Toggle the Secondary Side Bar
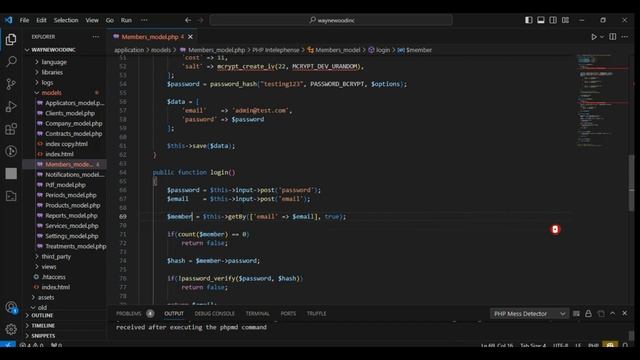This screenshot has width=640, height=360. coord(553,20)
